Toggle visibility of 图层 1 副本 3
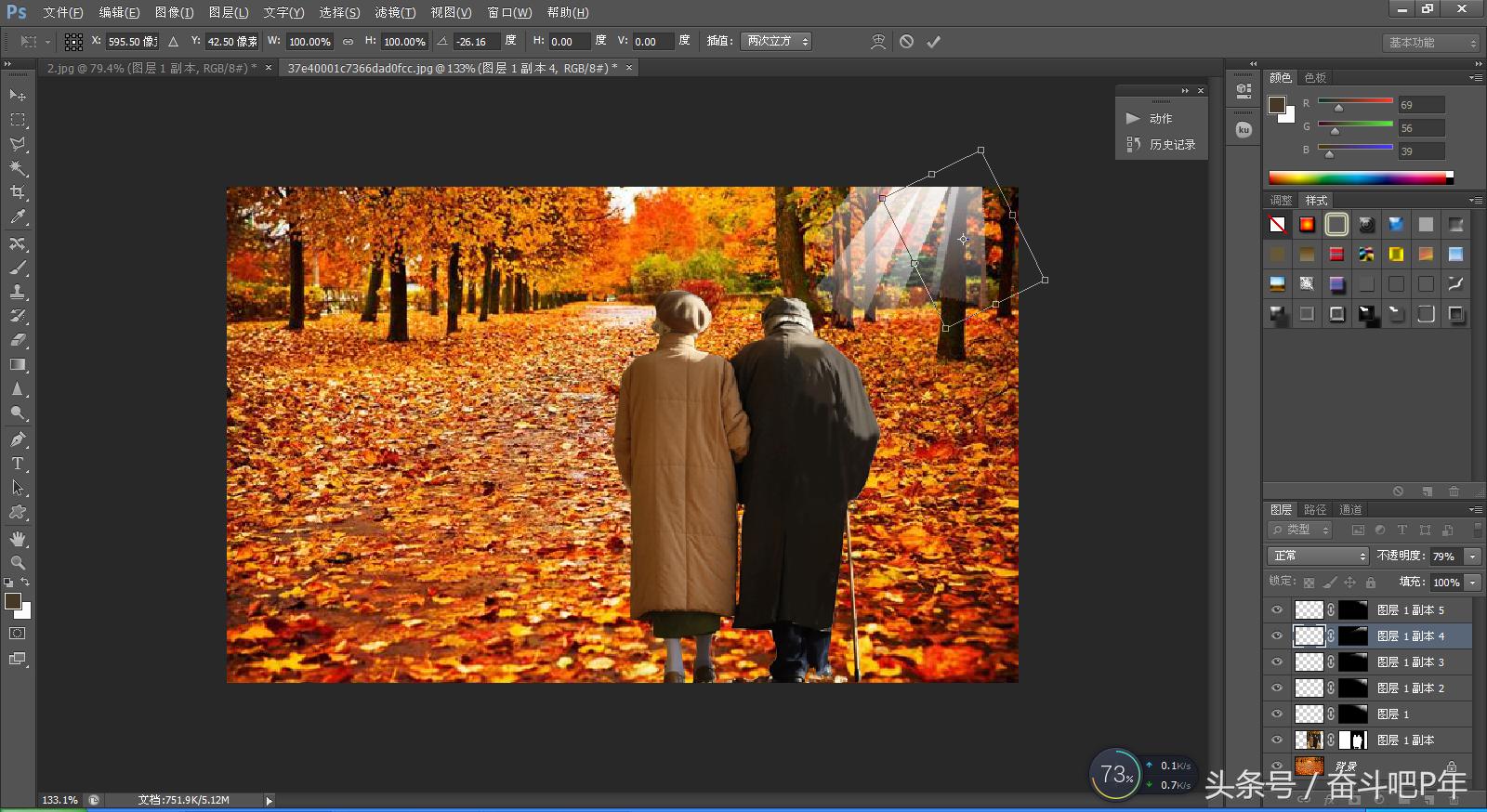Screen dimensions: 1487x812 coord(1277,662)
